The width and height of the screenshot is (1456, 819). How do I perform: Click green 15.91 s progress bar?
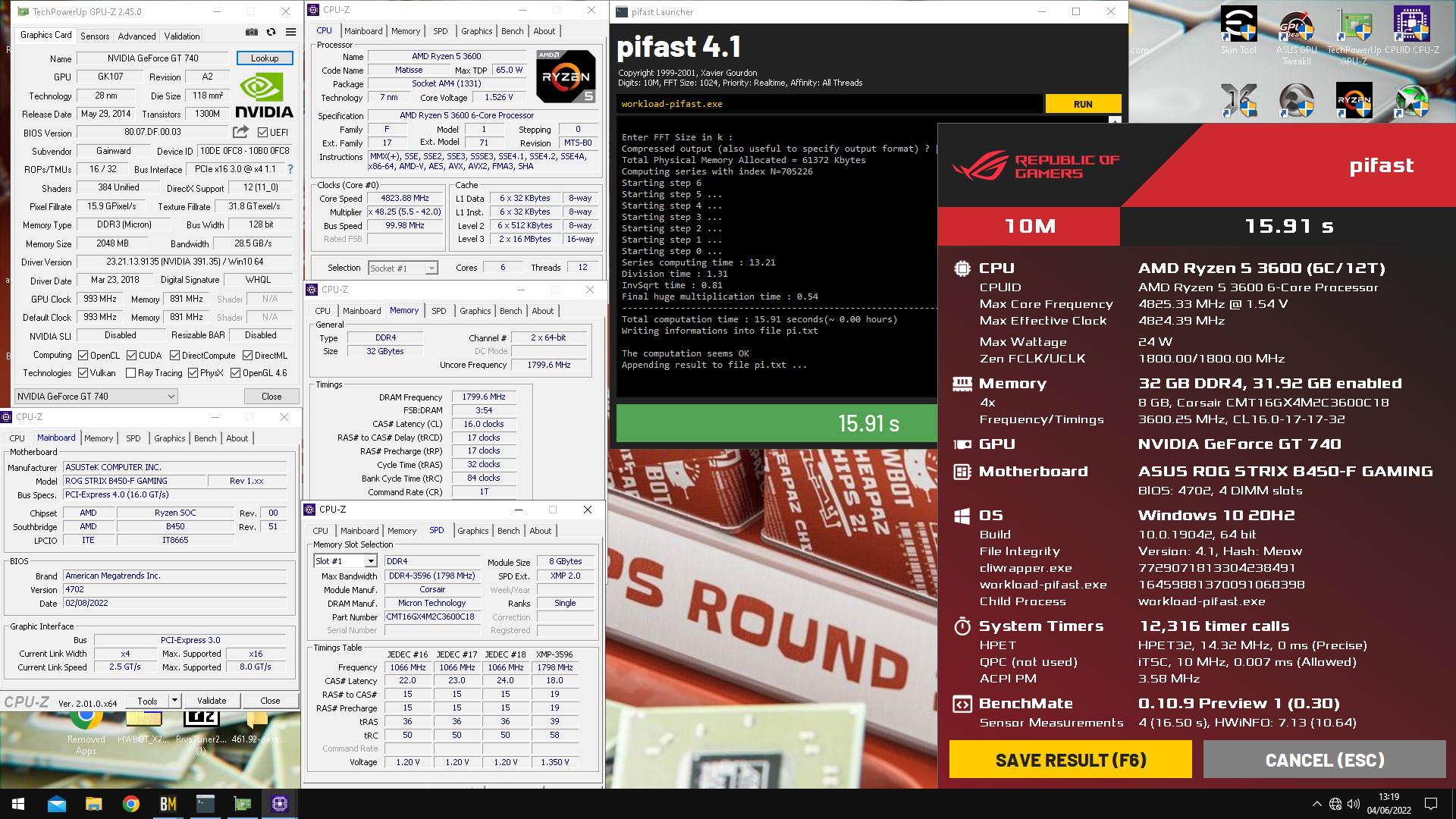(x=777, y=423)
